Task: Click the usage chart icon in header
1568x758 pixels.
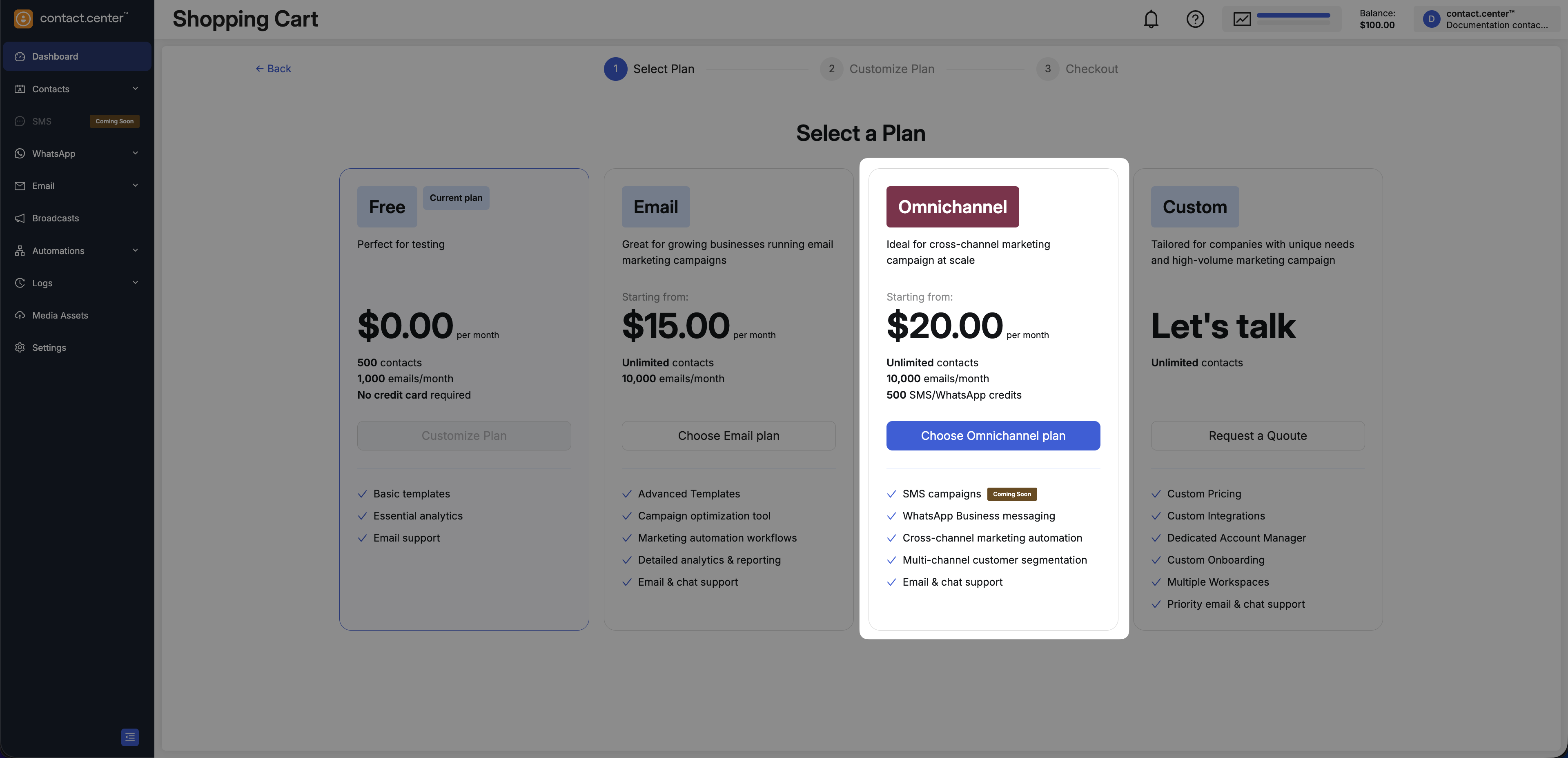Action: click(x=1242, y=20)
